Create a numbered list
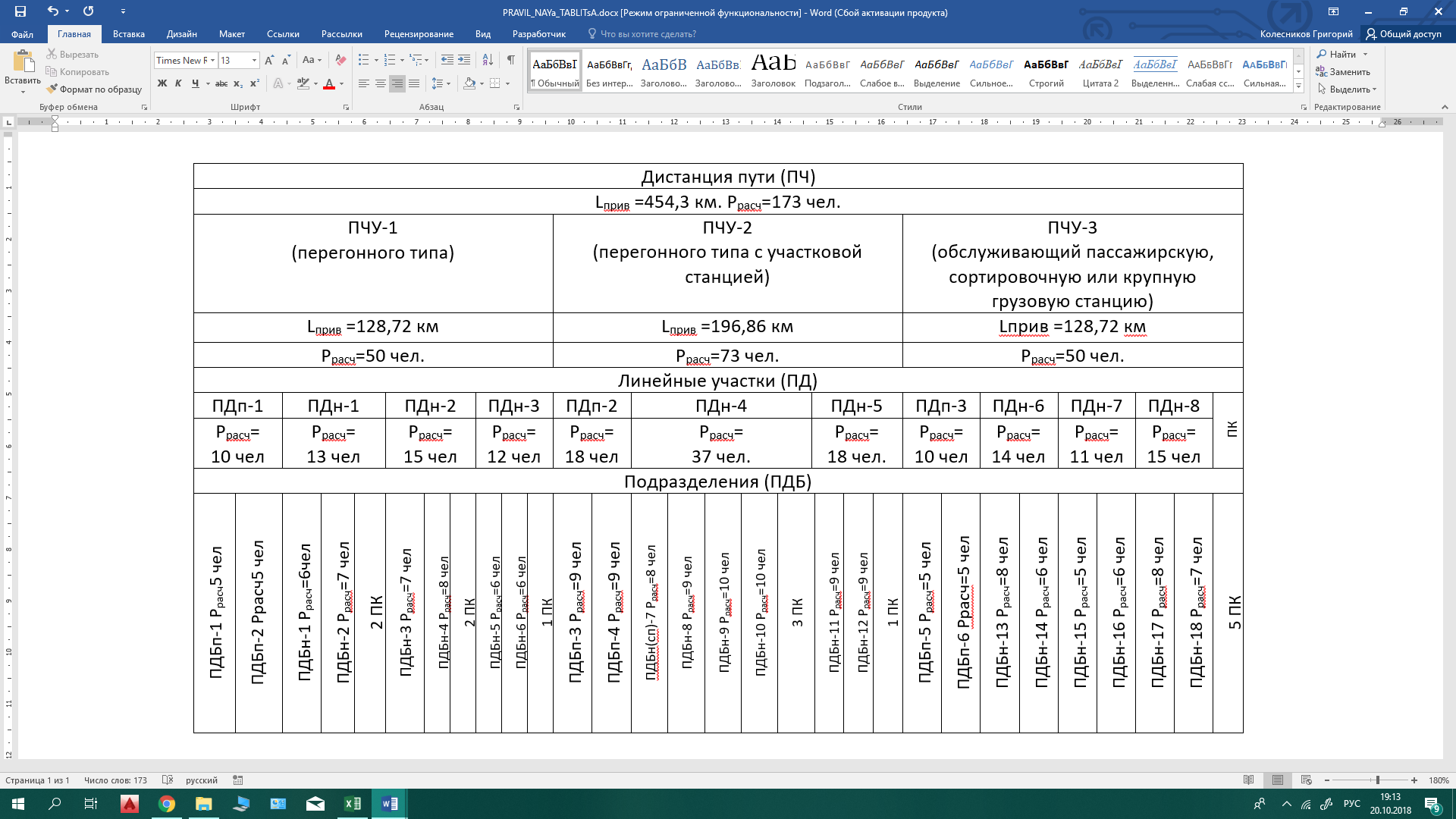The height and width of the screenshot is (819, 1456). 390,61
